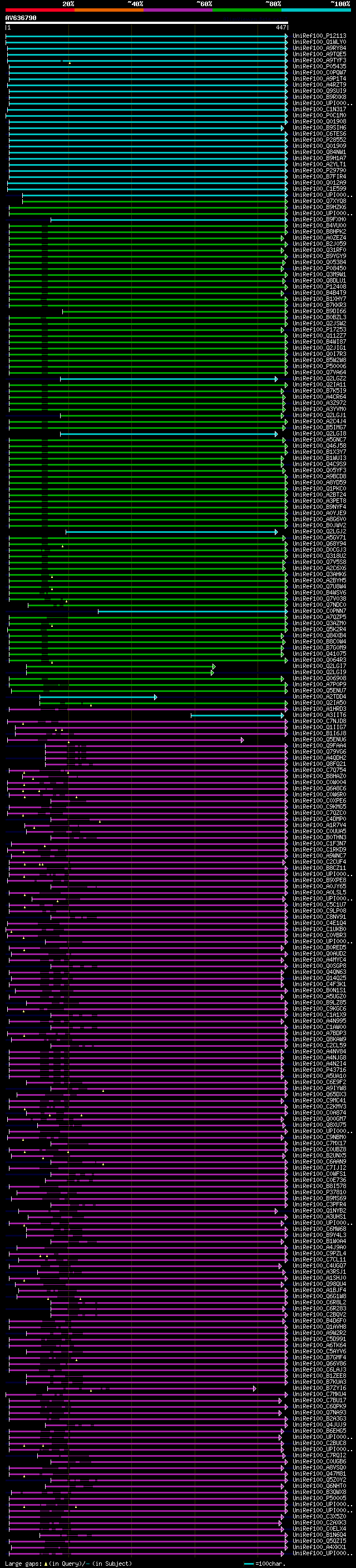The height and width of the screenshot is (1568, 356).
Task: Open hit UniRef100_C1N317
Action: click(319, 110)
